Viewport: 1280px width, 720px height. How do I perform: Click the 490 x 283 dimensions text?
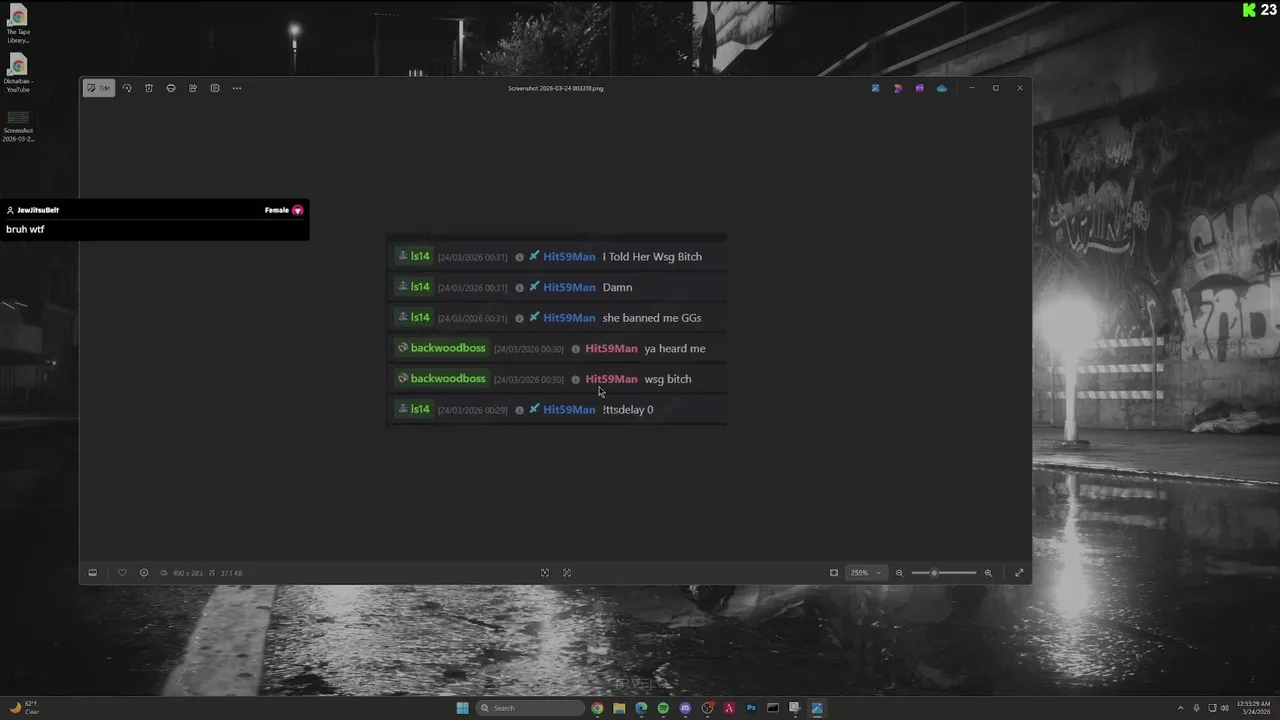(187, 573)
